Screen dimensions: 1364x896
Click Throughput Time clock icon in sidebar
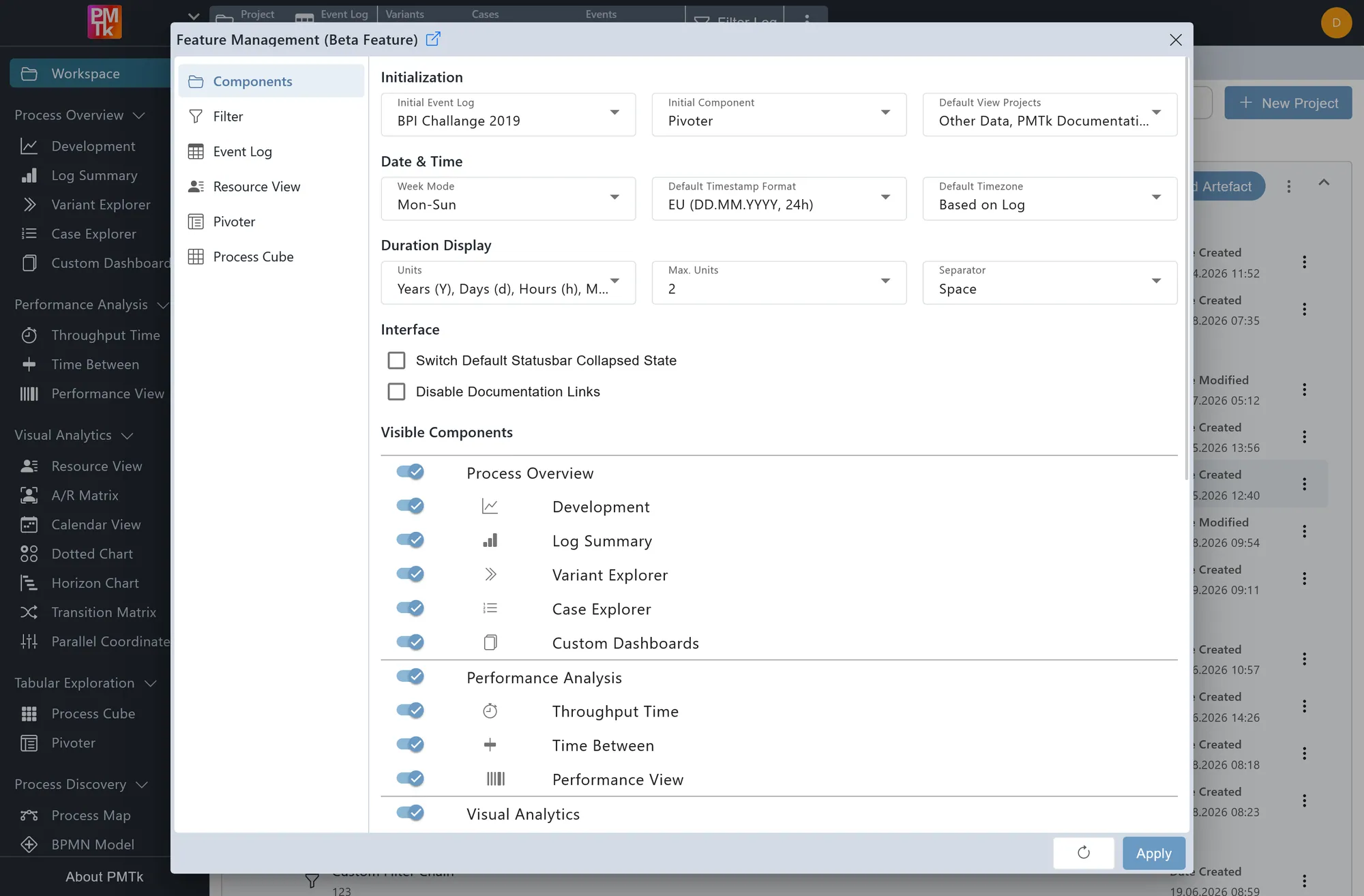click(x=29, y=335)
